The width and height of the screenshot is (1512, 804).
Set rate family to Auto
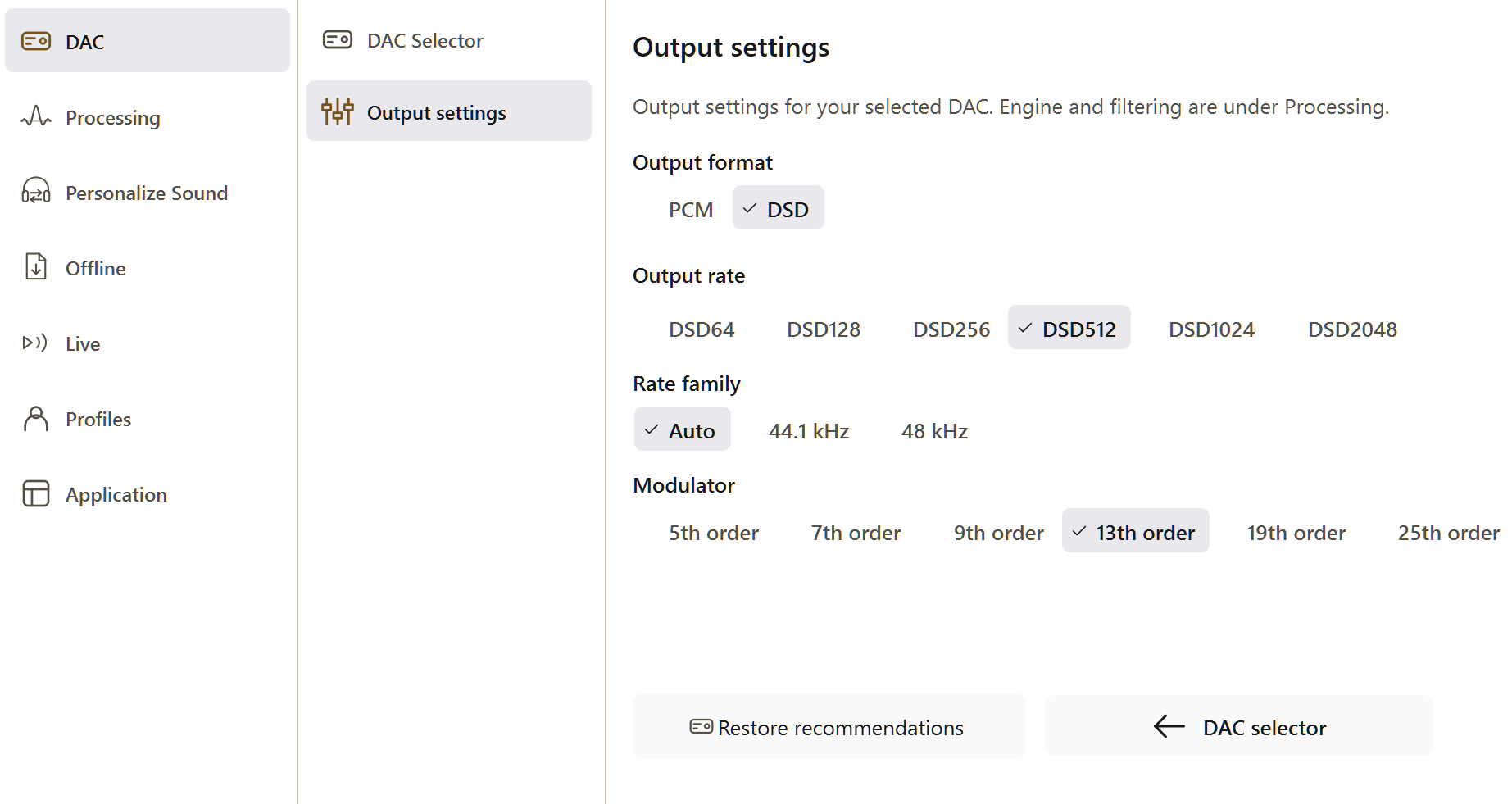pyautogui.click(x=683, y=429)
